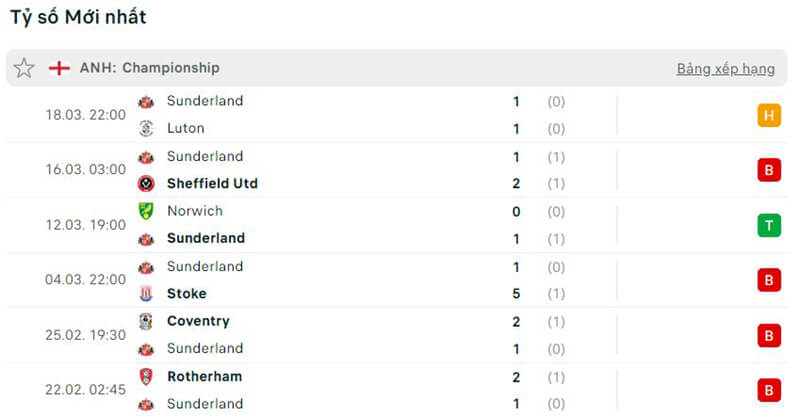
Task: Click the green T win result badge
Action: (x=768, y=225)
